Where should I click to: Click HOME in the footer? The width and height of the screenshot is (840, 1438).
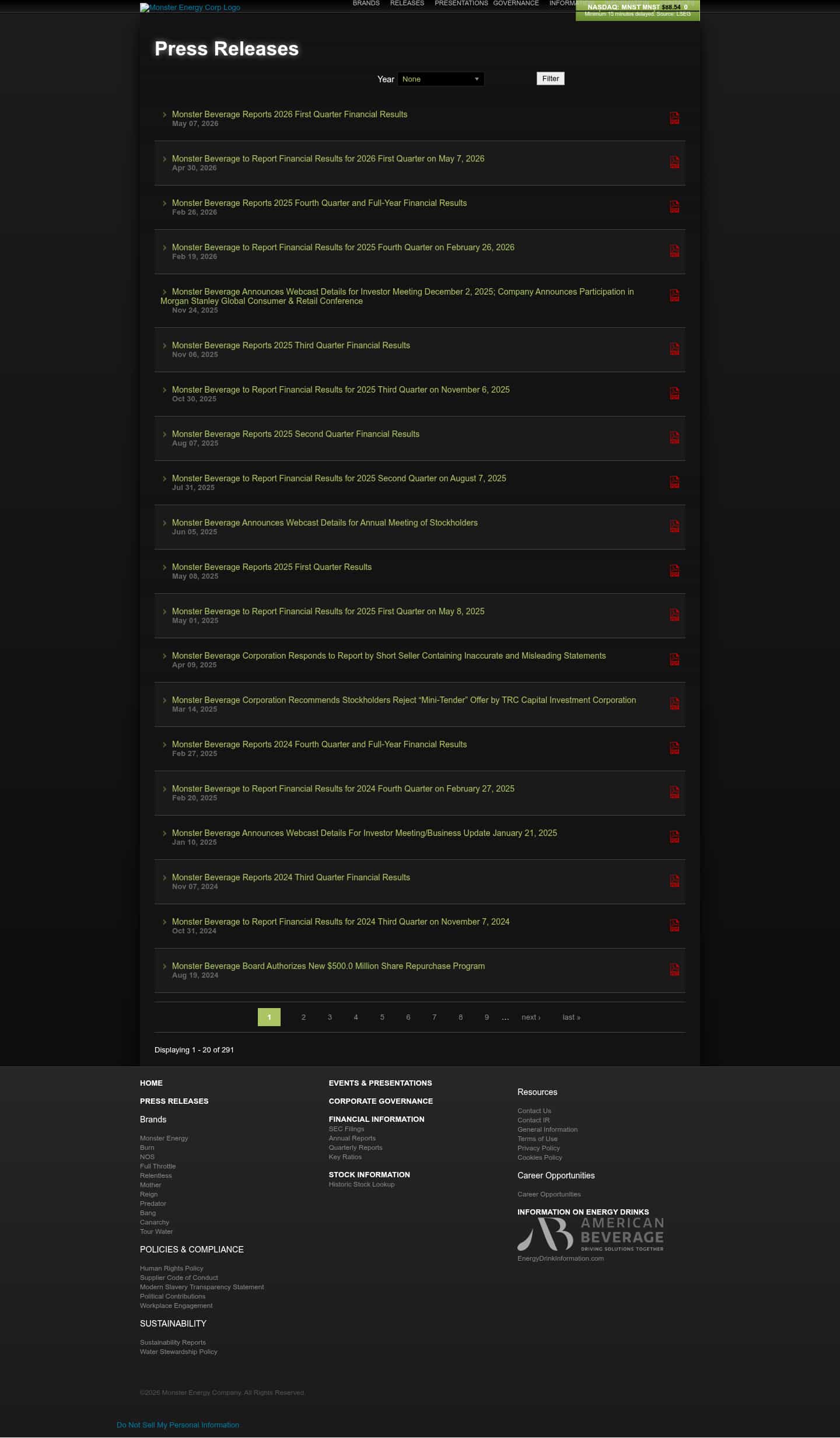pyautogui.click(x=151, y=1083)
